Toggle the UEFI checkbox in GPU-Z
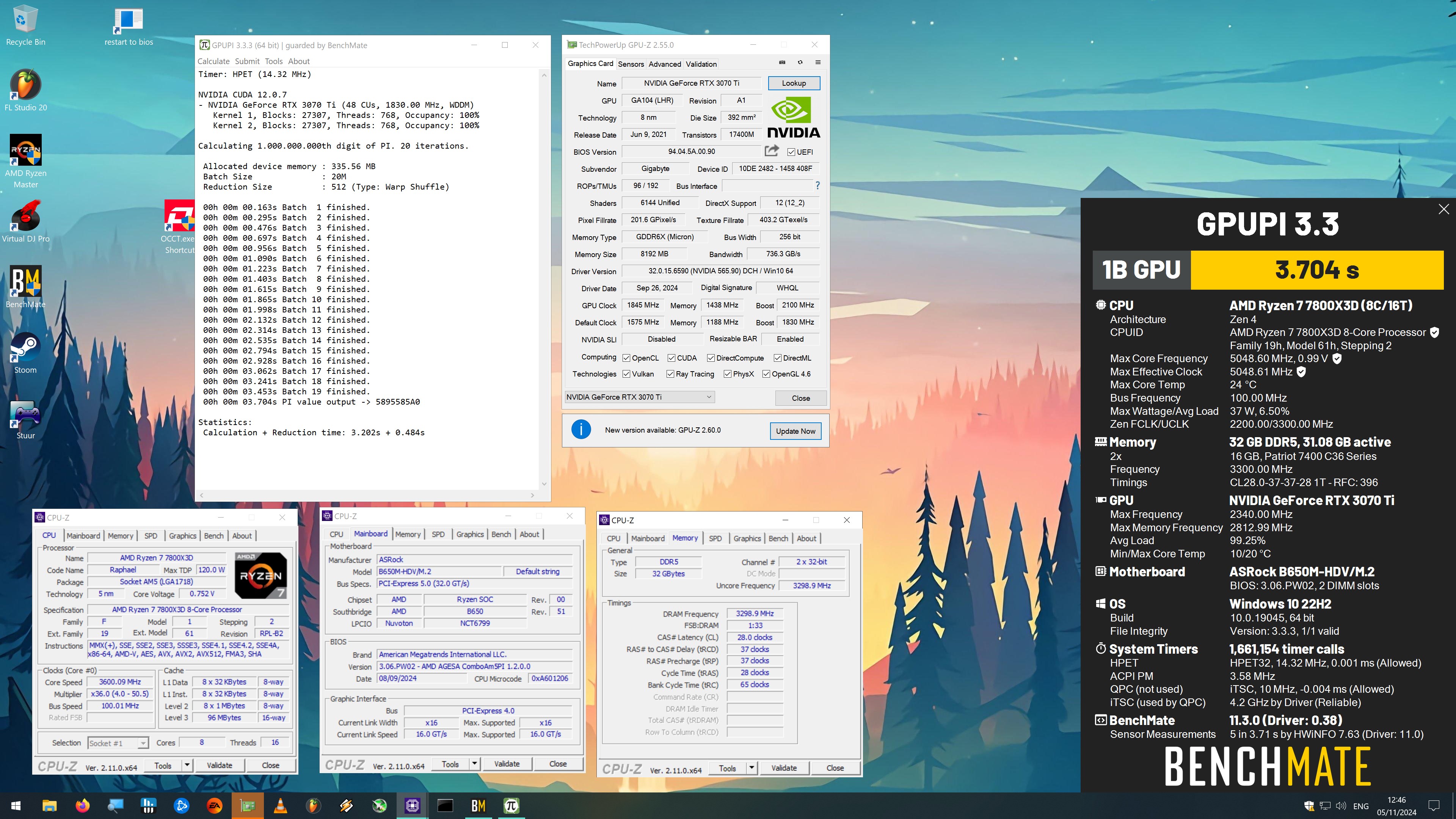Image resolution: width=1456 pixels, height=819 pixels. 791,152
